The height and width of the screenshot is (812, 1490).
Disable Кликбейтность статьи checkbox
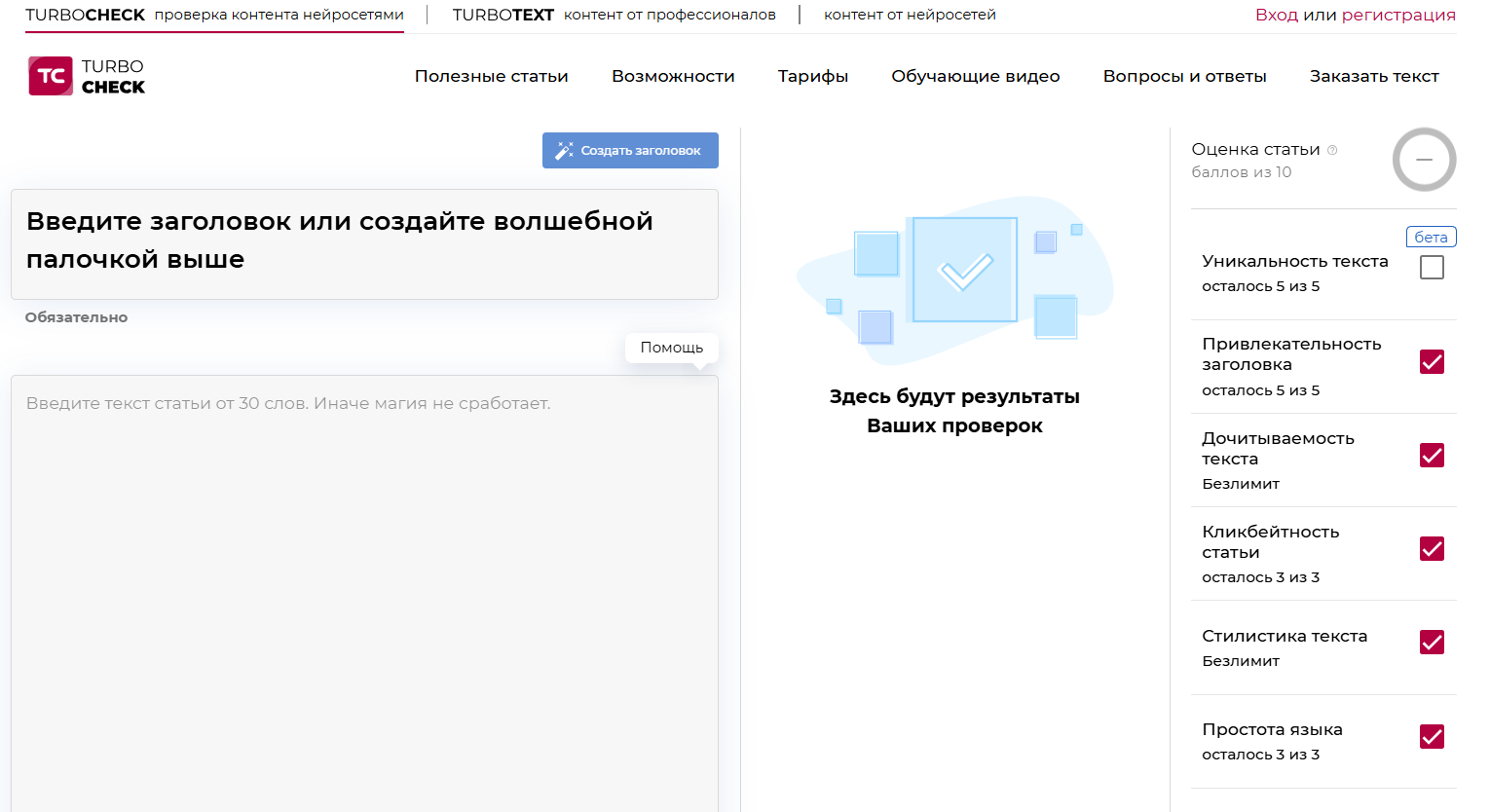(1432, 549)
